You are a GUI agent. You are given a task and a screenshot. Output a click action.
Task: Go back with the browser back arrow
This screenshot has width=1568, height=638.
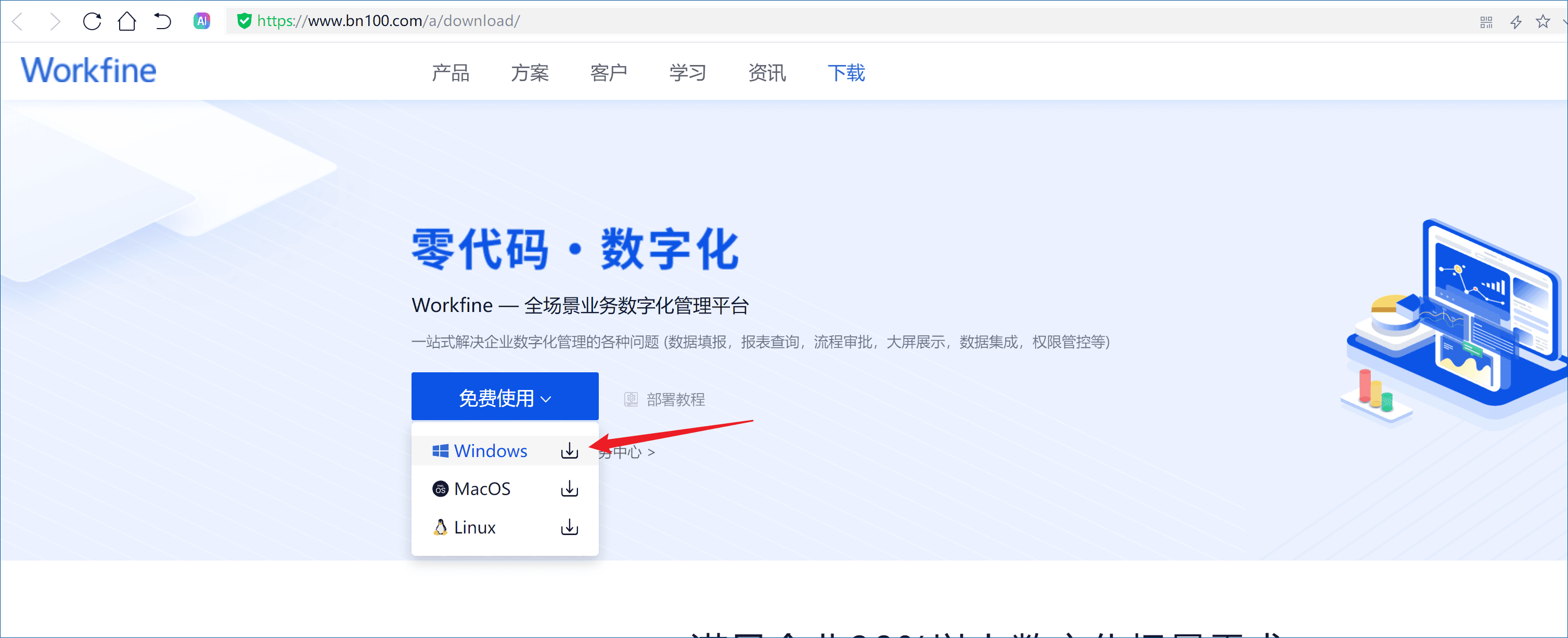tap(18, 22)
